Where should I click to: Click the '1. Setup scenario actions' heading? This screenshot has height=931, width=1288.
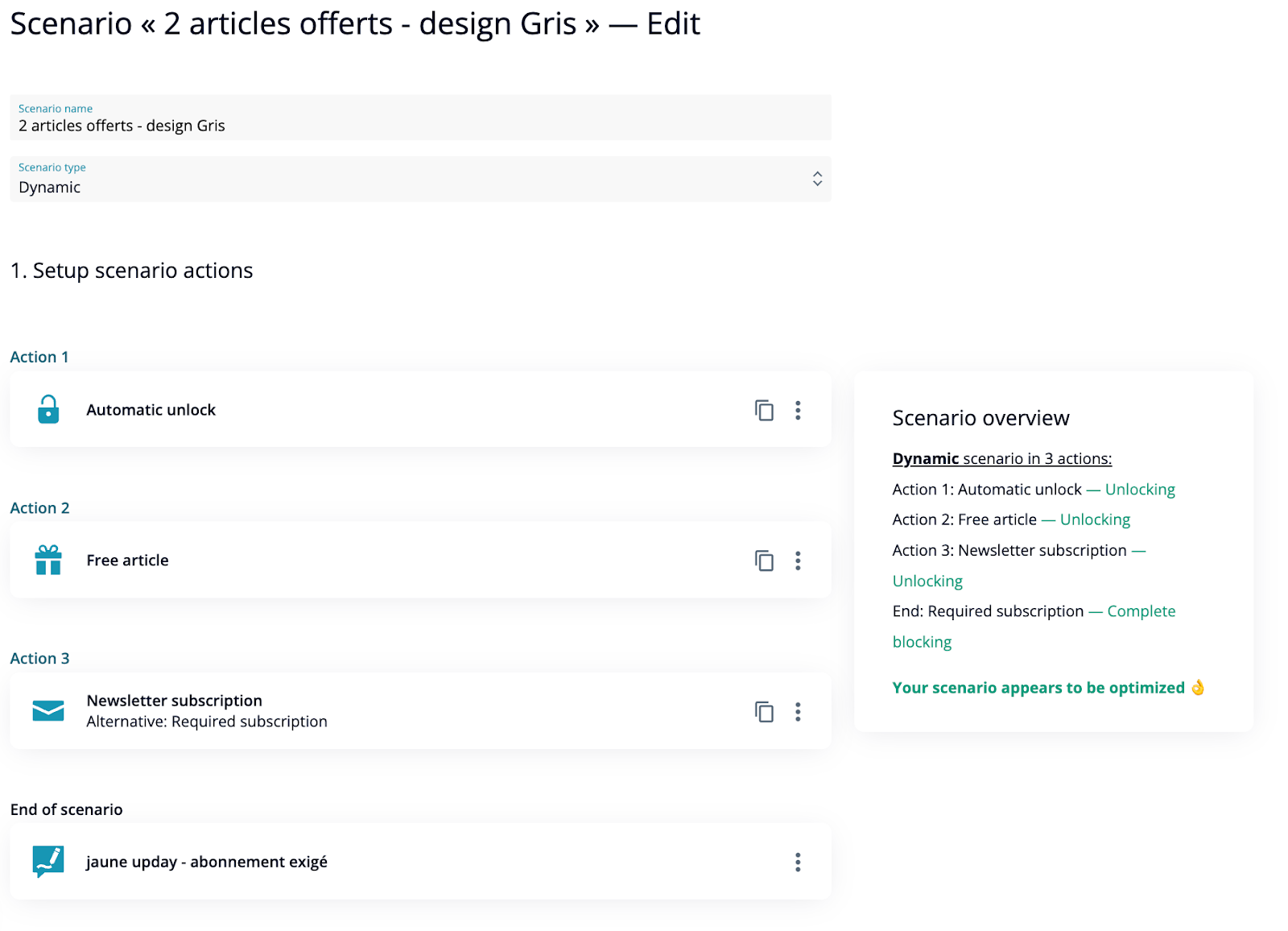click(x=131, y=271)
